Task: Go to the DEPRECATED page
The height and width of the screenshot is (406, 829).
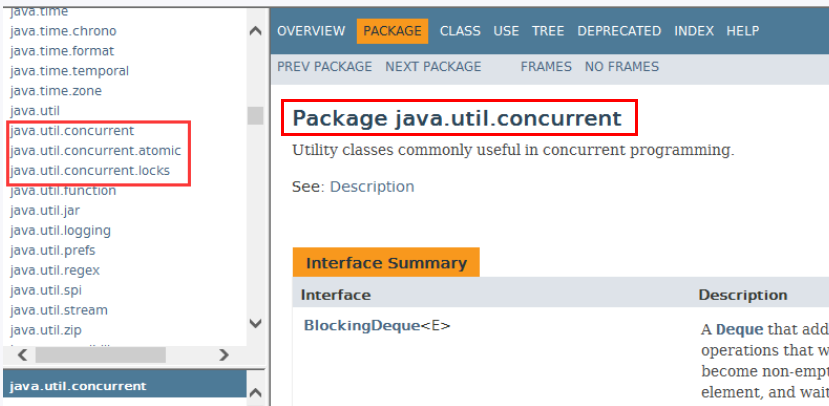Action: pyautogui.click(x=619, y=31)
